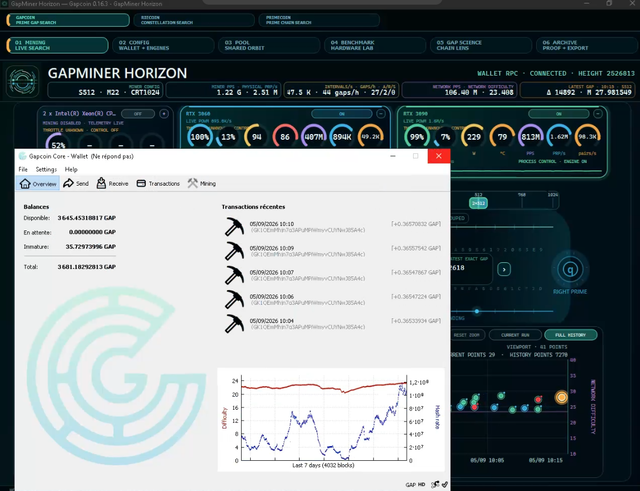Click the difficulty and hash rate graph
Screen dimensions: 640x491
331,420
